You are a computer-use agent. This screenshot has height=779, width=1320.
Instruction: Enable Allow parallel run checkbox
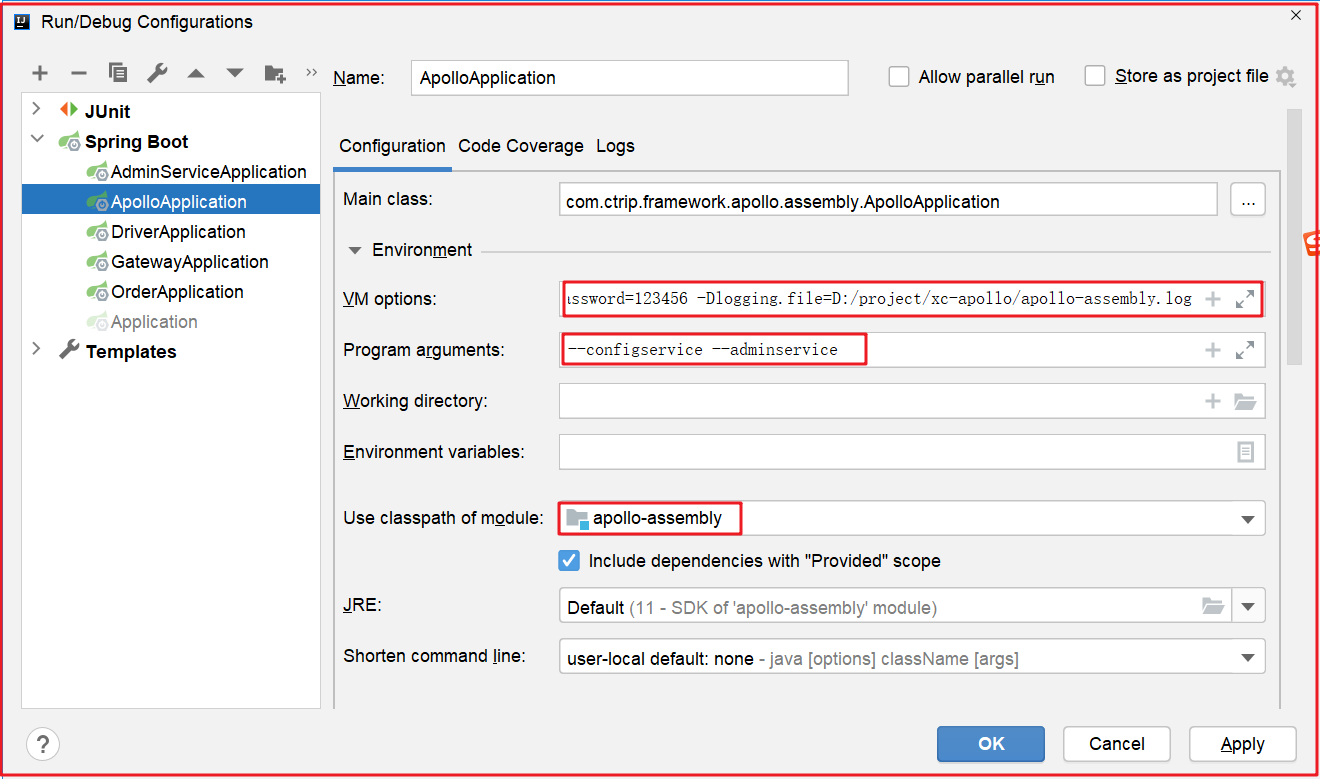(x=899, y=77)
